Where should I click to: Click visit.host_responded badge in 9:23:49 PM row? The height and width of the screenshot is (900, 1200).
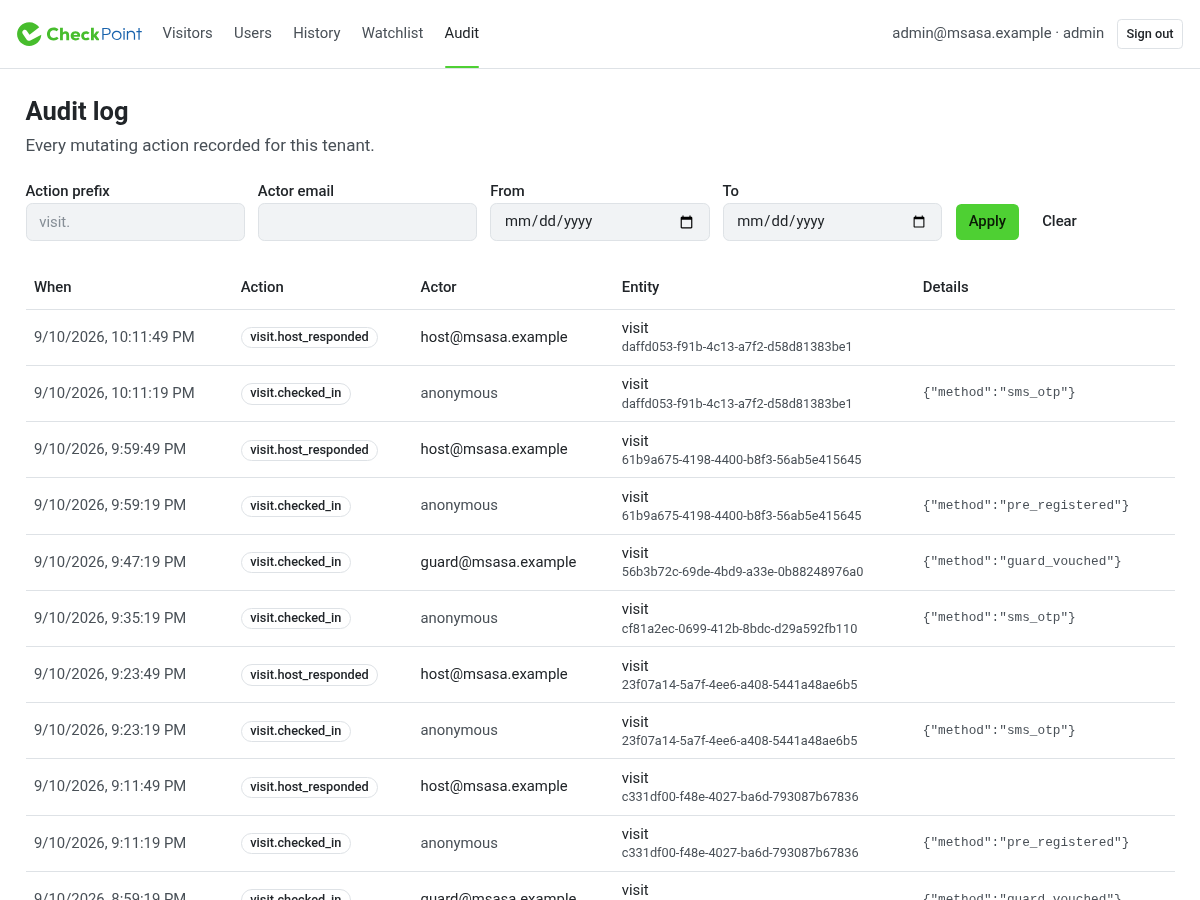click(x=309, y=675)
